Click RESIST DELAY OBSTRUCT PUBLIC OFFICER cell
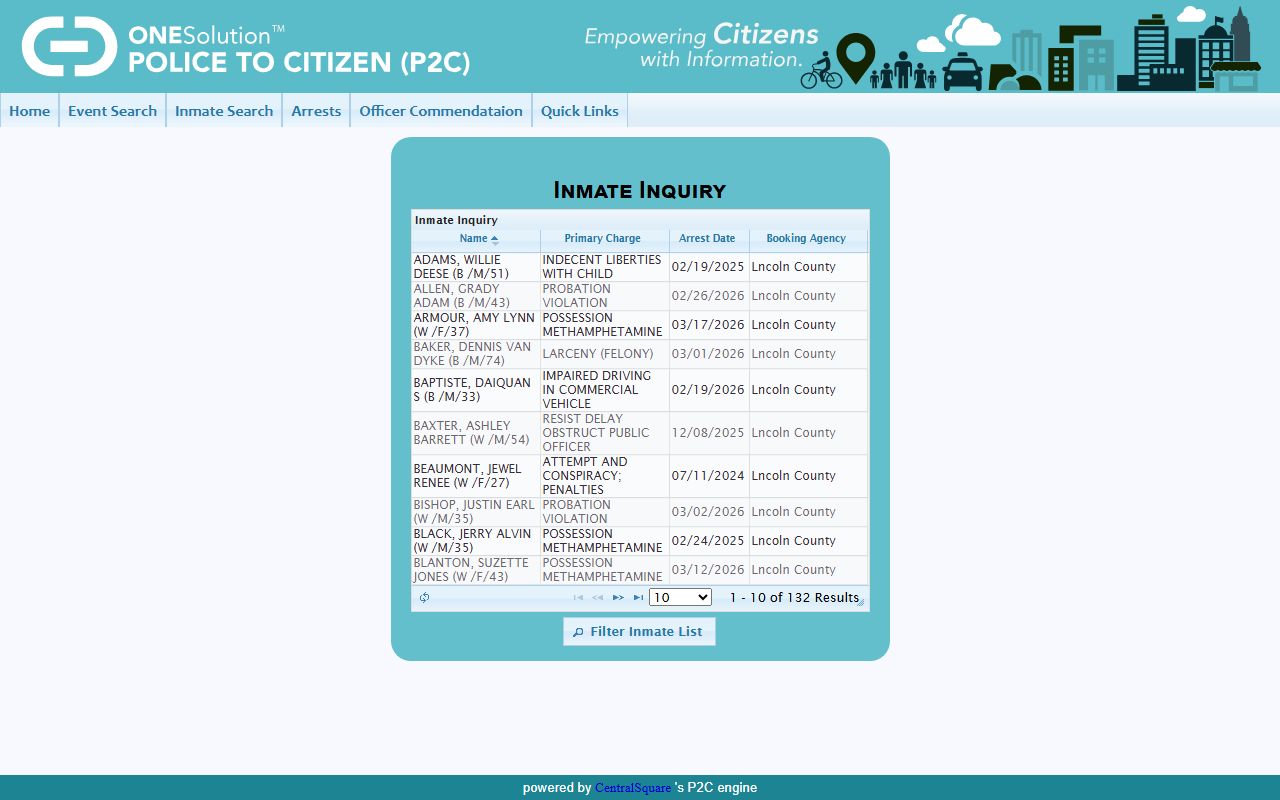The image size is (1280, 800). [x=603, y=433]
